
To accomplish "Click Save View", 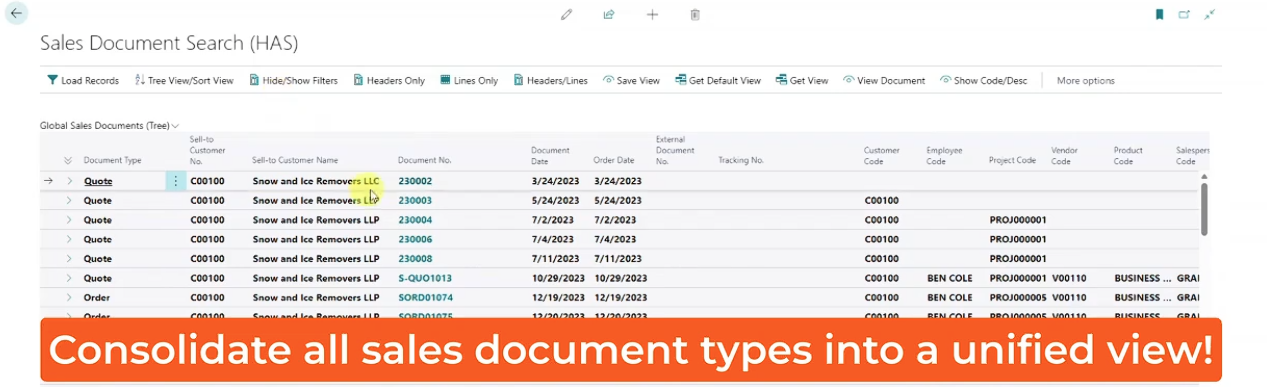I will 631,81.
